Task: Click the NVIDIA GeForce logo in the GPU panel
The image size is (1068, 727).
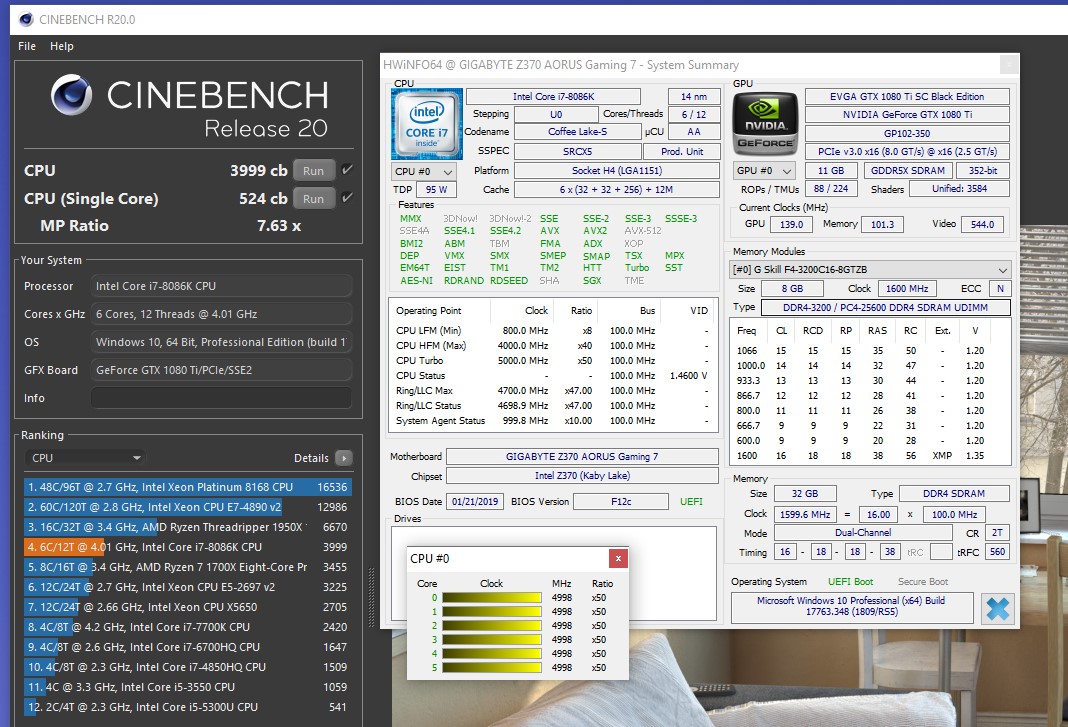Action: click(765, 123)
